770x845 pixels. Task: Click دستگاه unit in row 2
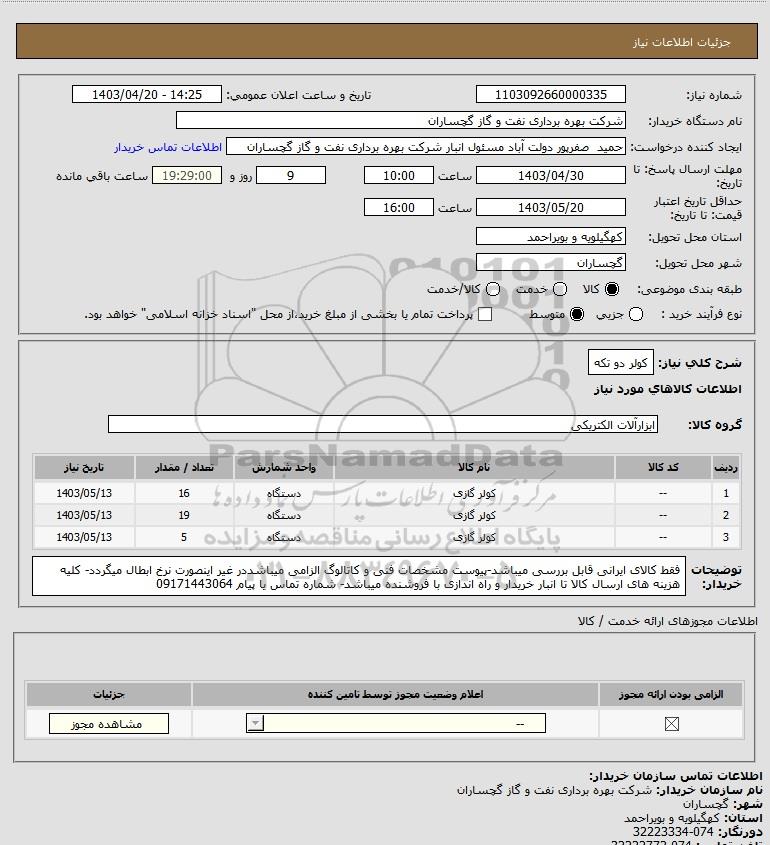(284, 515)
